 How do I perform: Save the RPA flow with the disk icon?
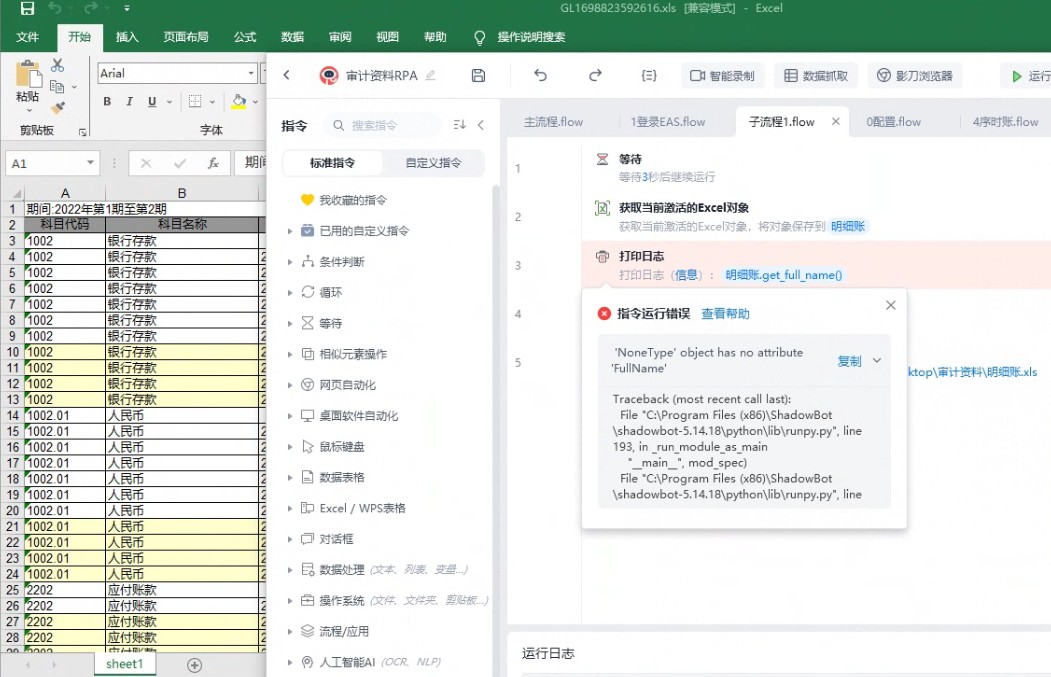(x=478, y=76)
